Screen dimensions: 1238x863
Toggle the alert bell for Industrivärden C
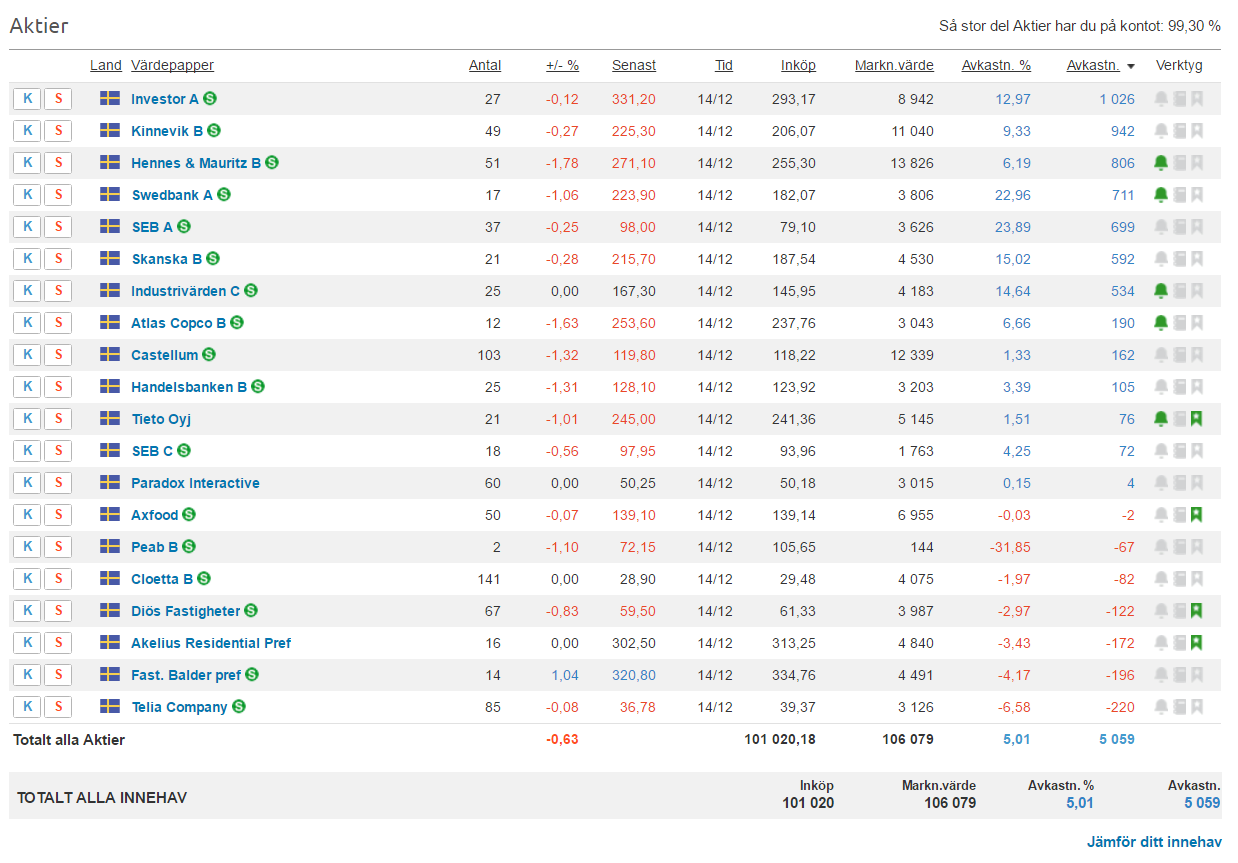pyautogui.click(x=1160, y=291)
